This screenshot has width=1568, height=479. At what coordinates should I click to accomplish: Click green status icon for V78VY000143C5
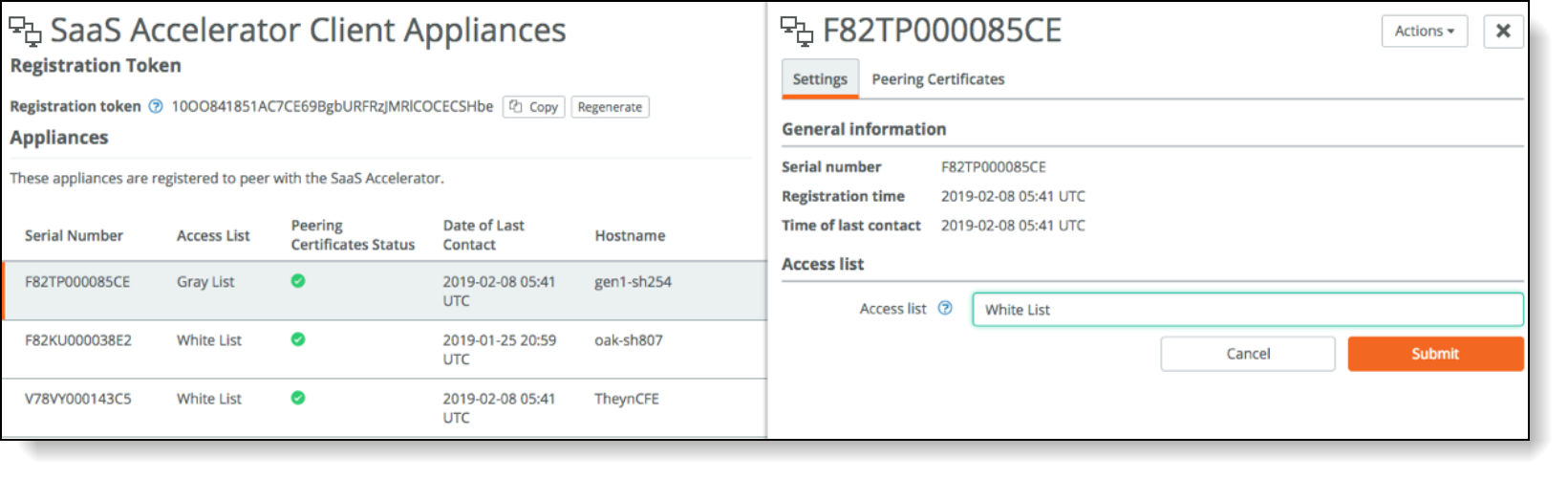(298, 398)
